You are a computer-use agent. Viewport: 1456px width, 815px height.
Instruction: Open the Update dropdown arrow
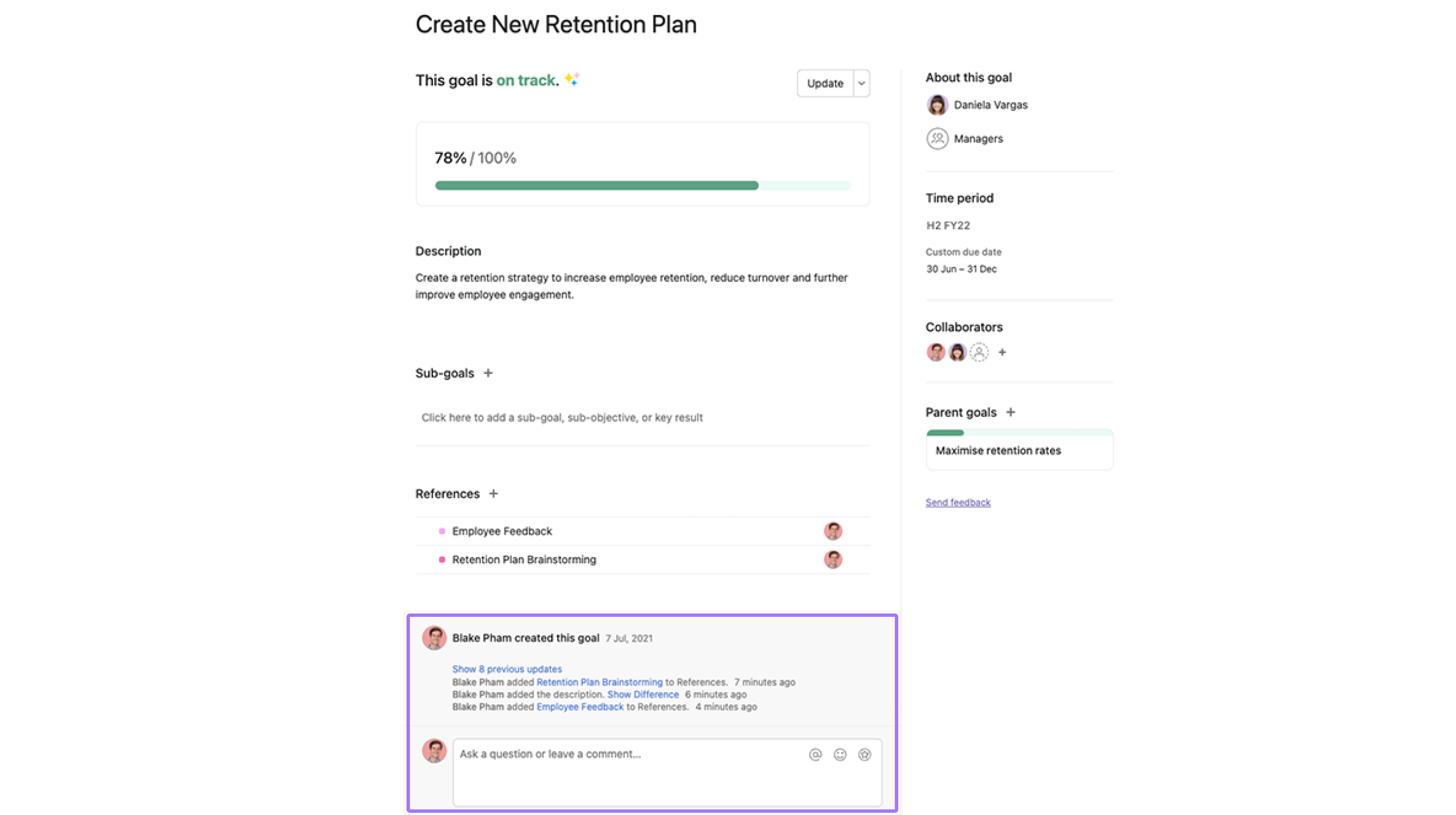coord(861,83)
